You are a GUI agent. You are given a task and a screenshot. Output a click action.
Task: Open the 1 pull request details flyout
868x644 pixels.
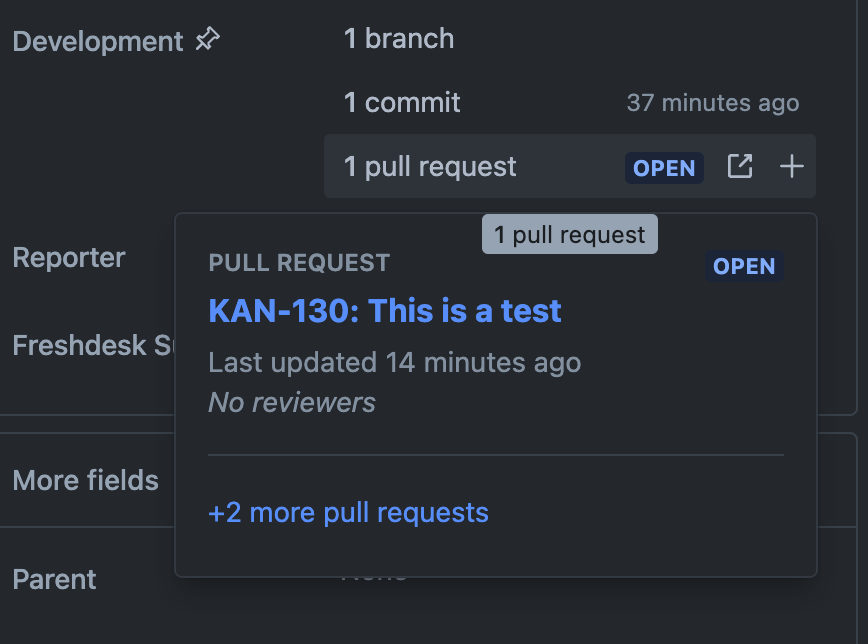429,166
